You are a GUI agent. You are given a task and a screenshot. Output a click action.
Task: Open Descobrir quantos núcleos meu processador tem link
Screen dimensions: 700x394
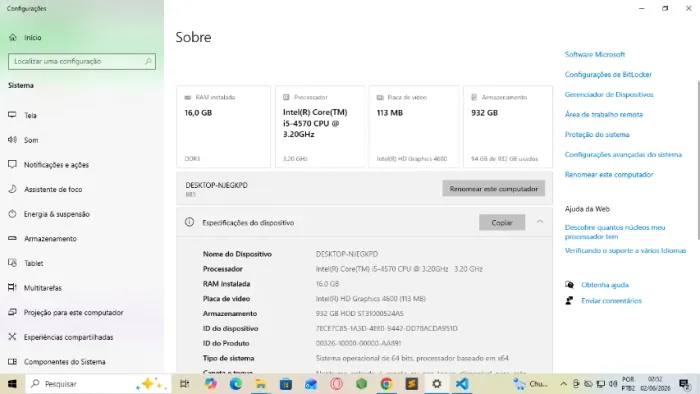pos(615,232)
